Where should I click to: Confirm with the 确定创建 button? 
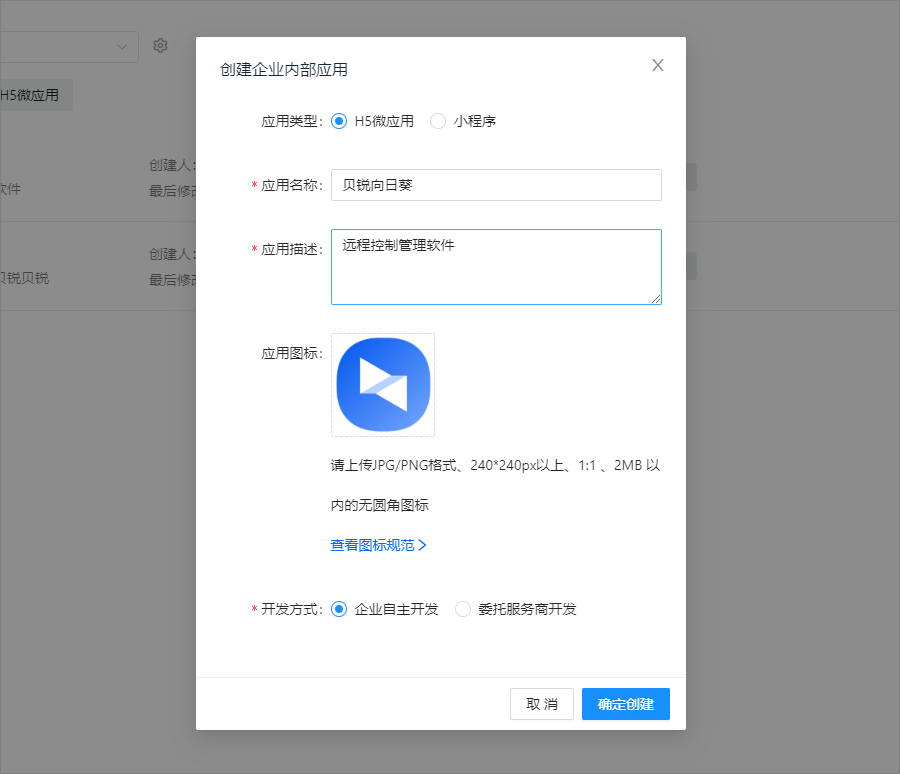pyautogui.click(x=625, y=704)
